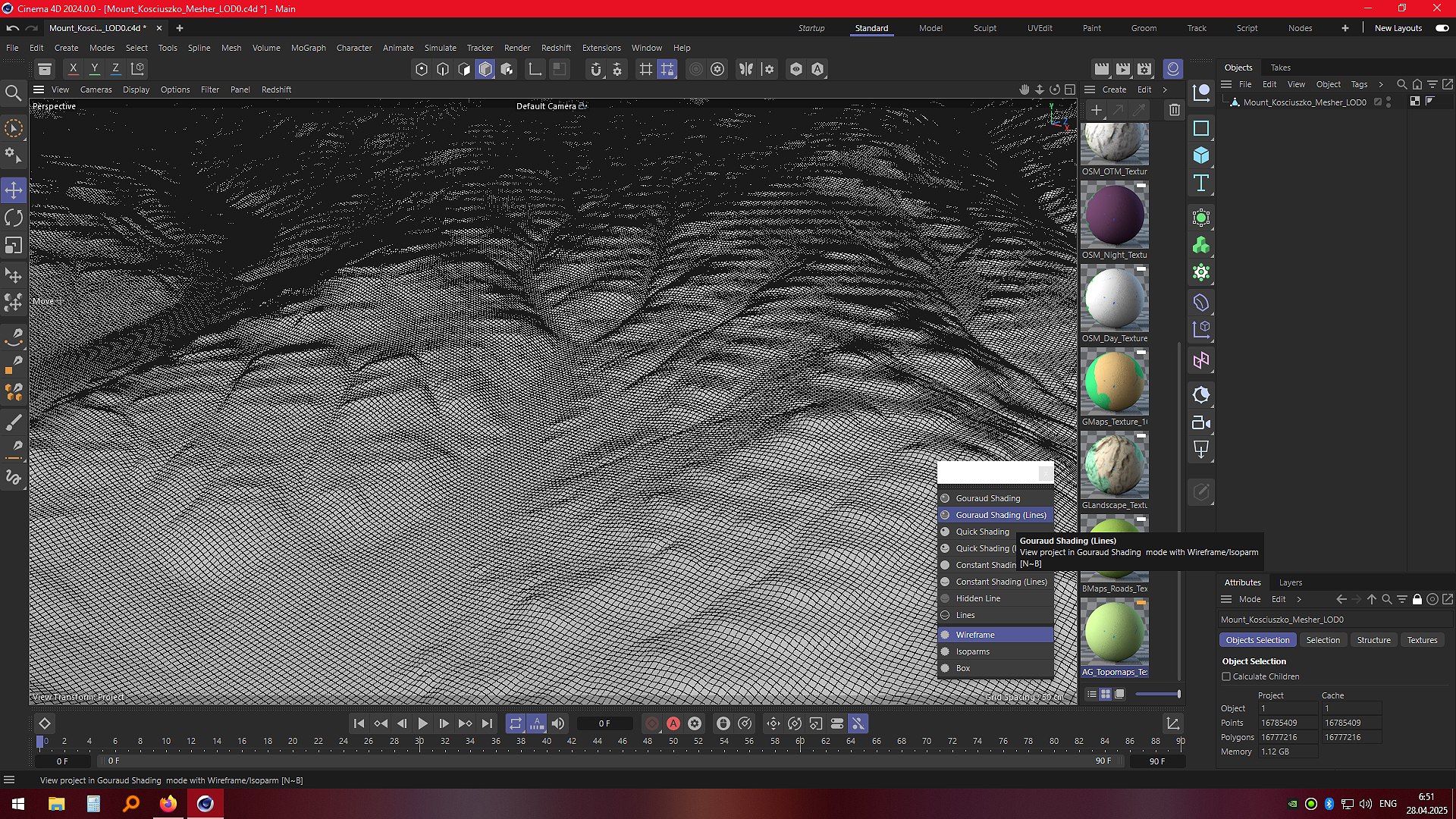Select the Rotate tool in left toolbar
Screen dimensions: 1456x819
tap(14, 218)
